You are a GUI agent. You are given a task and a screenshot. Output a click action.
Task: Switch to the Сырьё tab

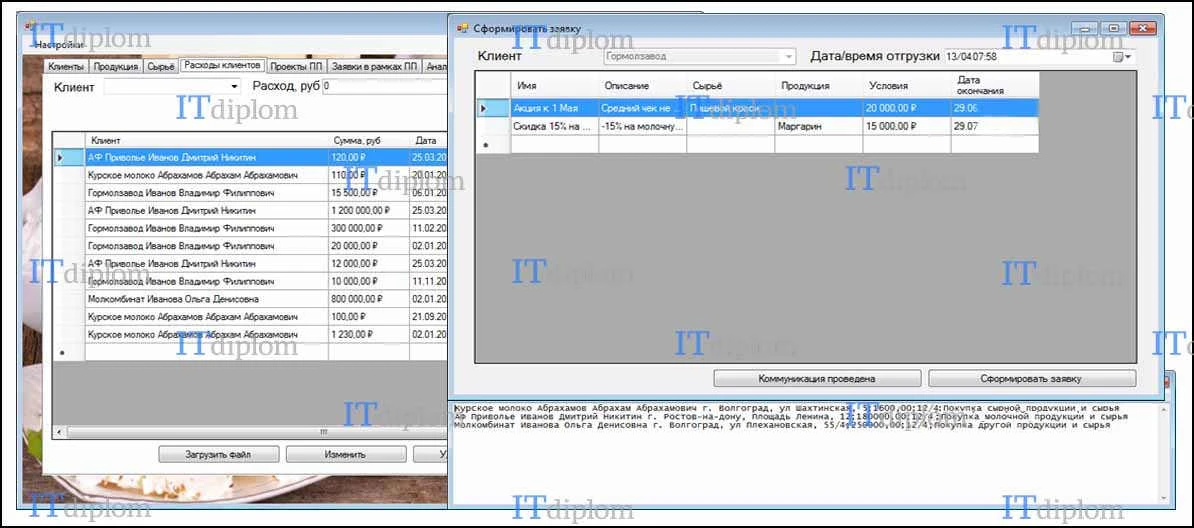coord(161,67)
